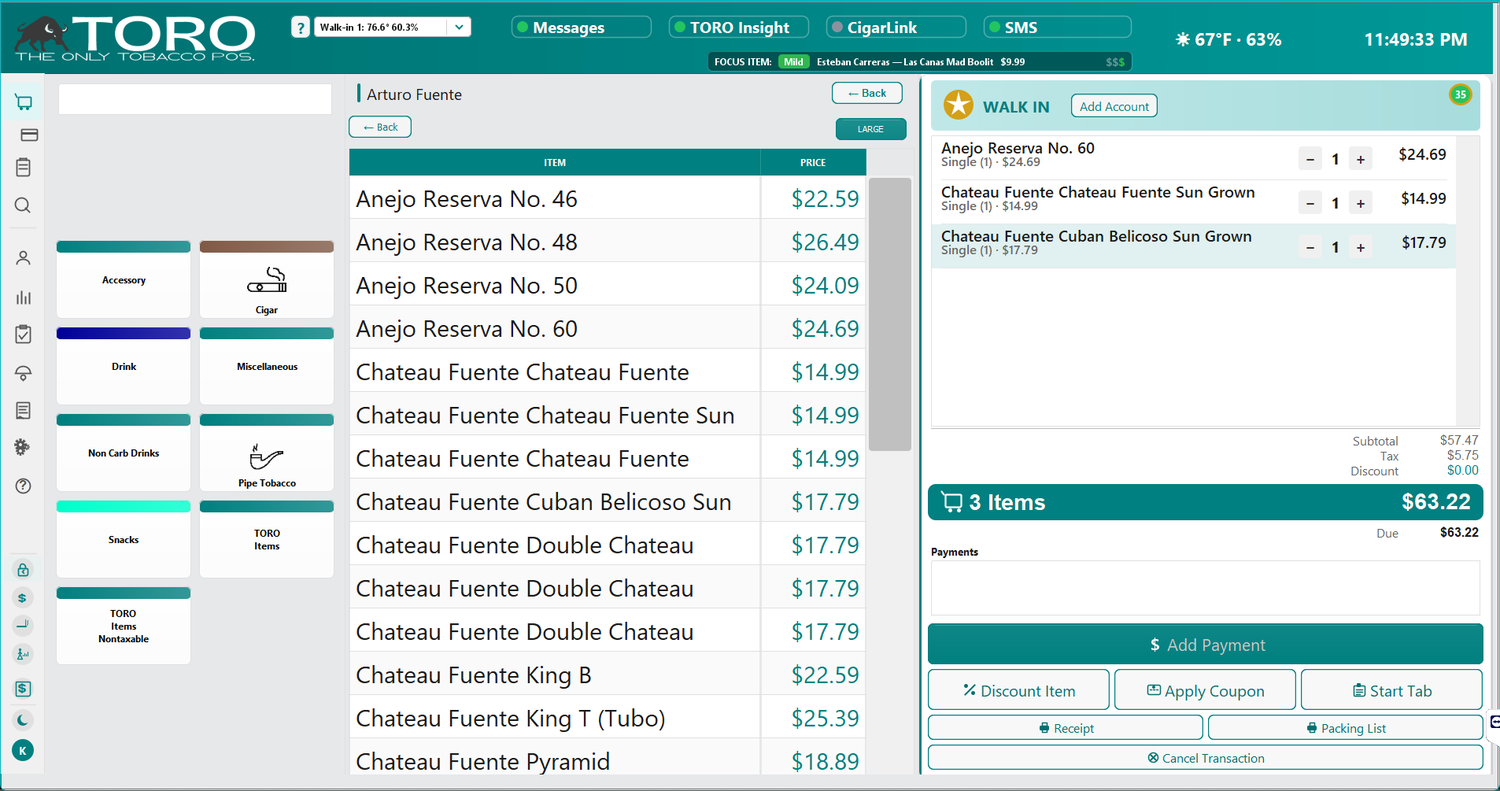
Task: Print the Packing List
Action: click(1345, 728)
